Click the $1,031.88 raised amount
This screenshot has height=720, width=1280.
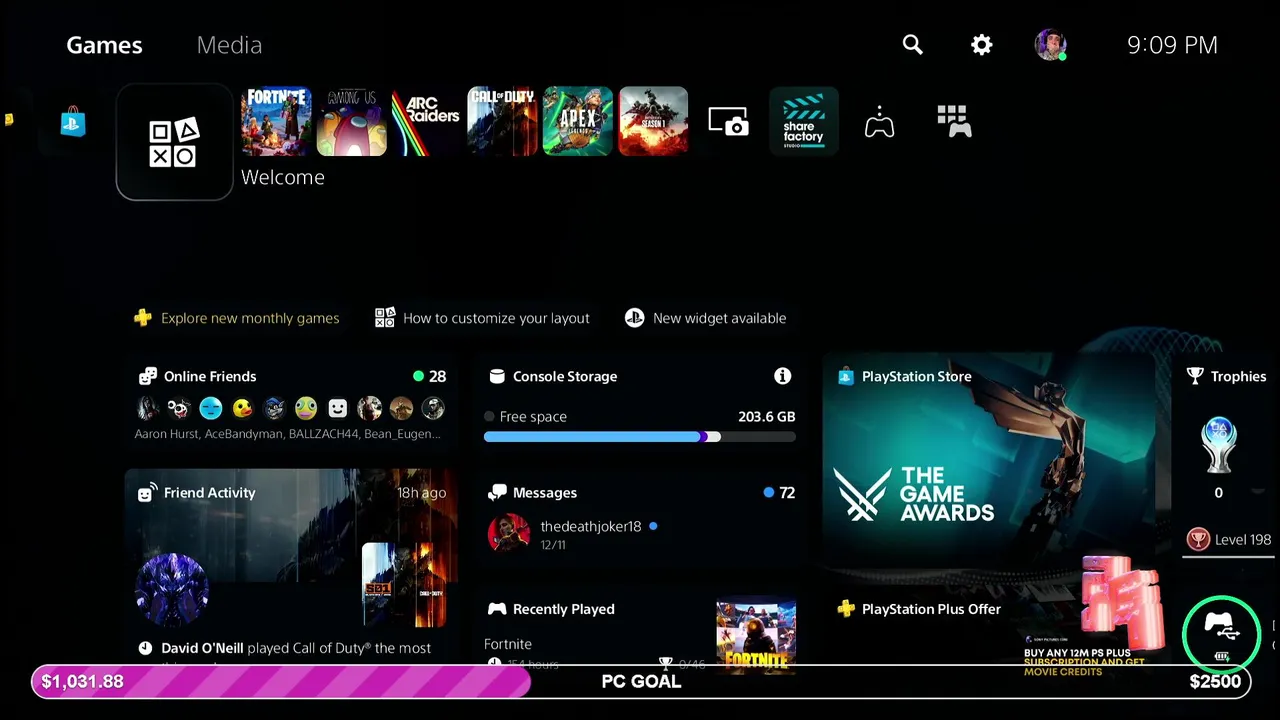click(82, 681)
